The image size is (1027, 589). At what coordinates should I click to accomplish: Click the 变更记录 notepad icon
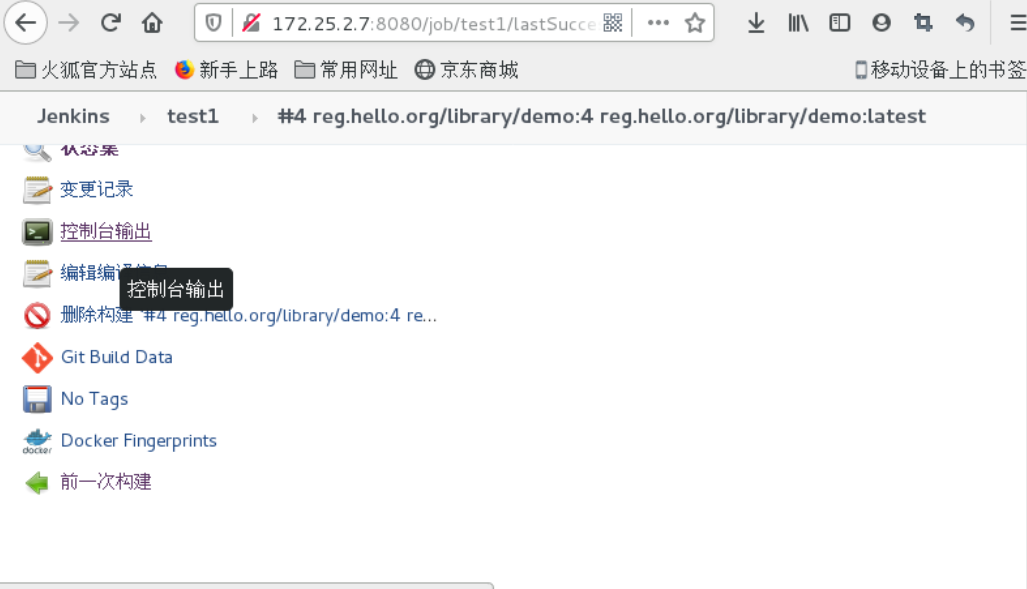pyautogui.click(x=37, y=190)
